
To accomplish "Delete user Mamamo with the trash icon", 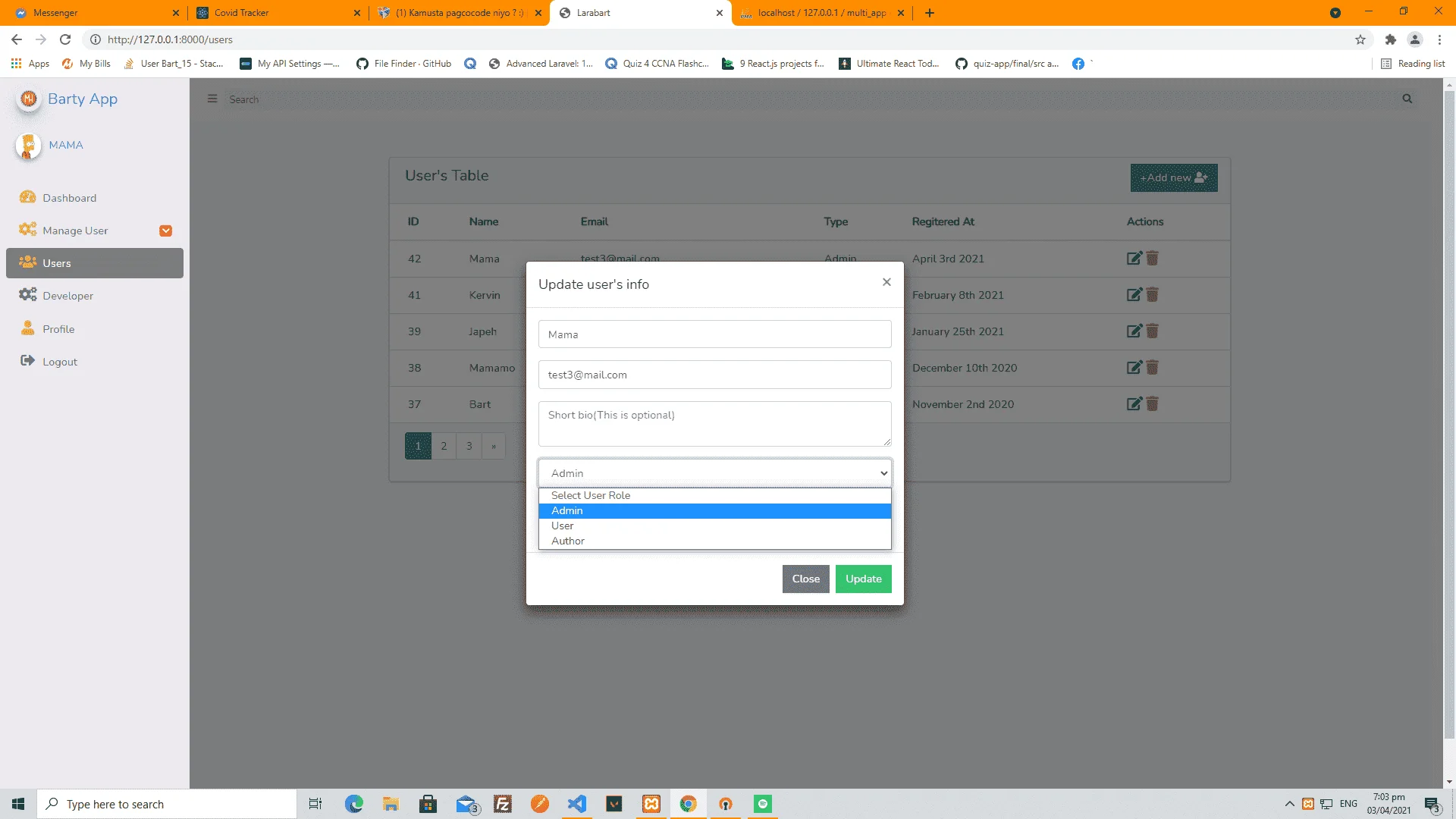I will [x=1152, y=368].
